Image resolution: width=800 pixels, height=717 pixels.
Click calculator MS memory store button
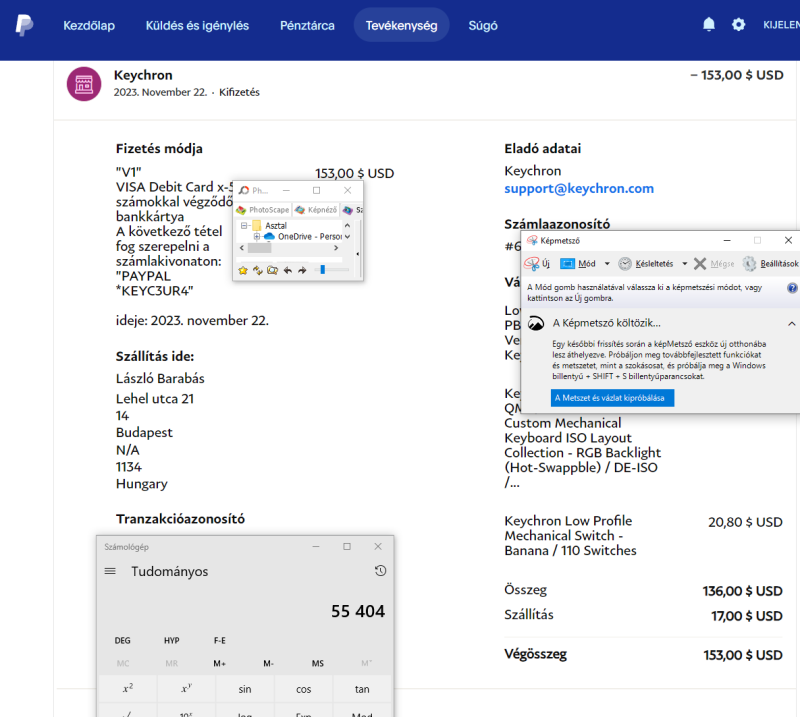(318, 663)
